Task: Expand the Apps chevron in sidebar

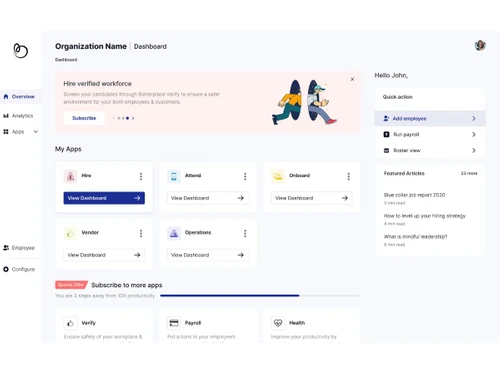Action: (36, 132)
